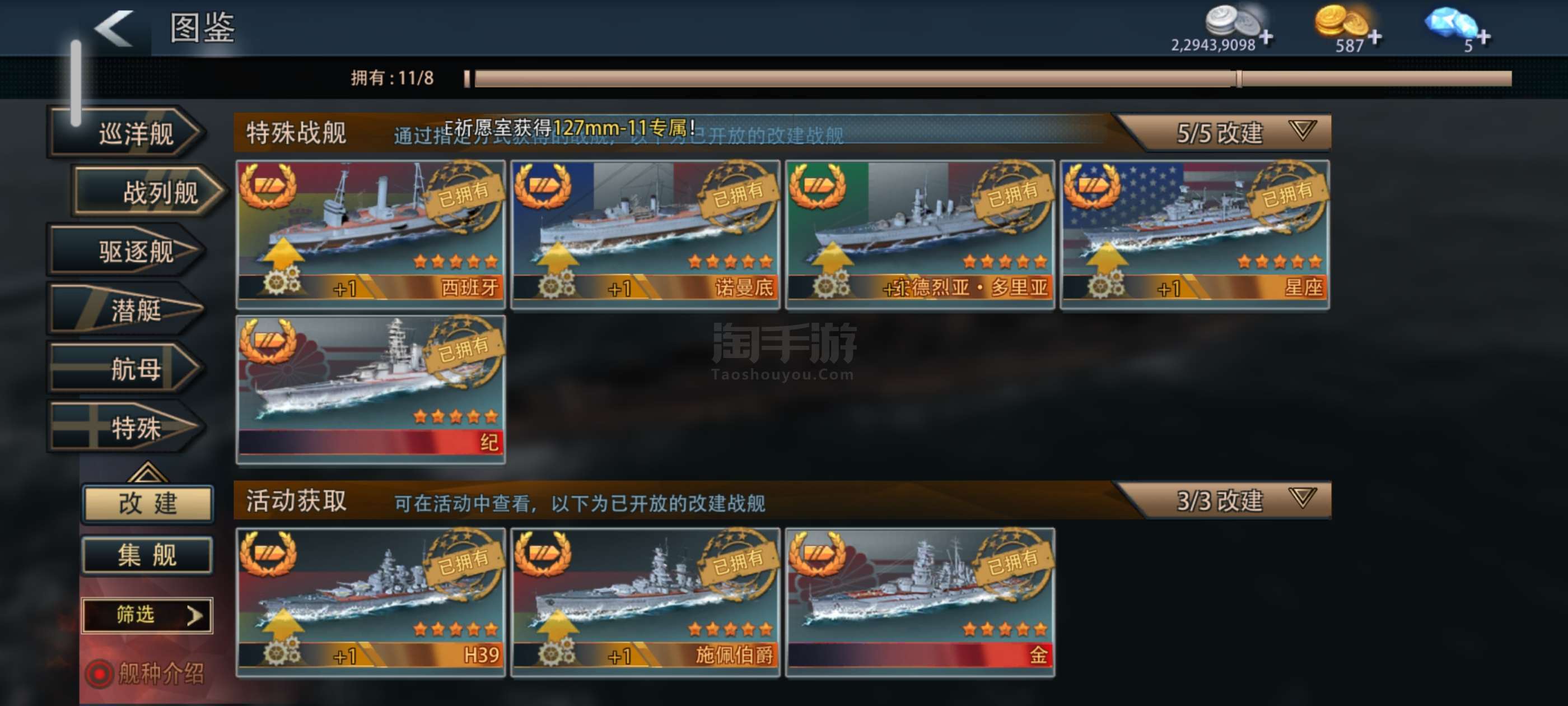Toggle the 改建 view mode
Image resolution: width=1568 pixels, height=706 pixels.
148,504
